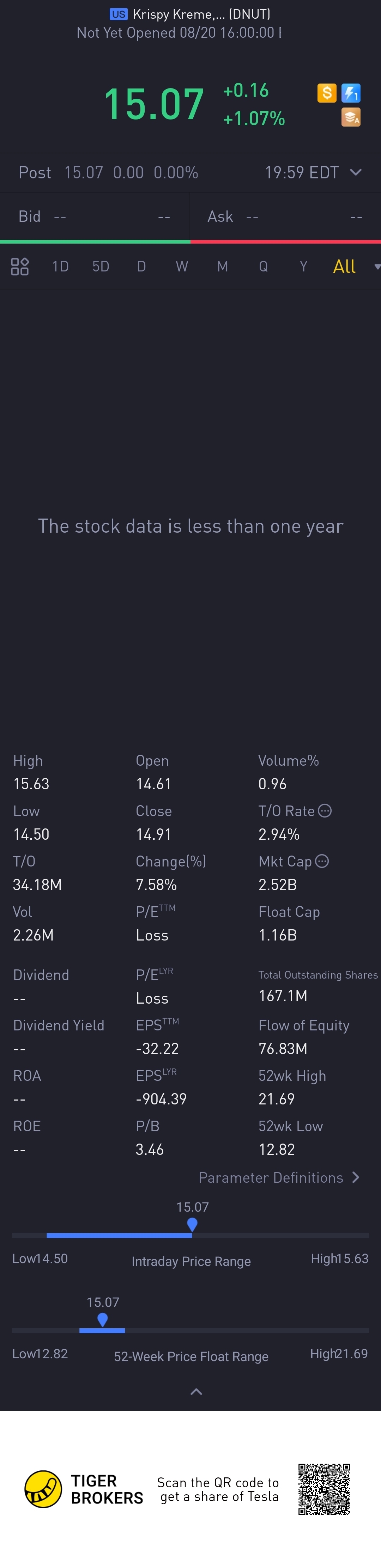Collapse stock details with bottom chevron
The height and width of the screenshot is (1568, 381).
click(x=196, y=1391)
